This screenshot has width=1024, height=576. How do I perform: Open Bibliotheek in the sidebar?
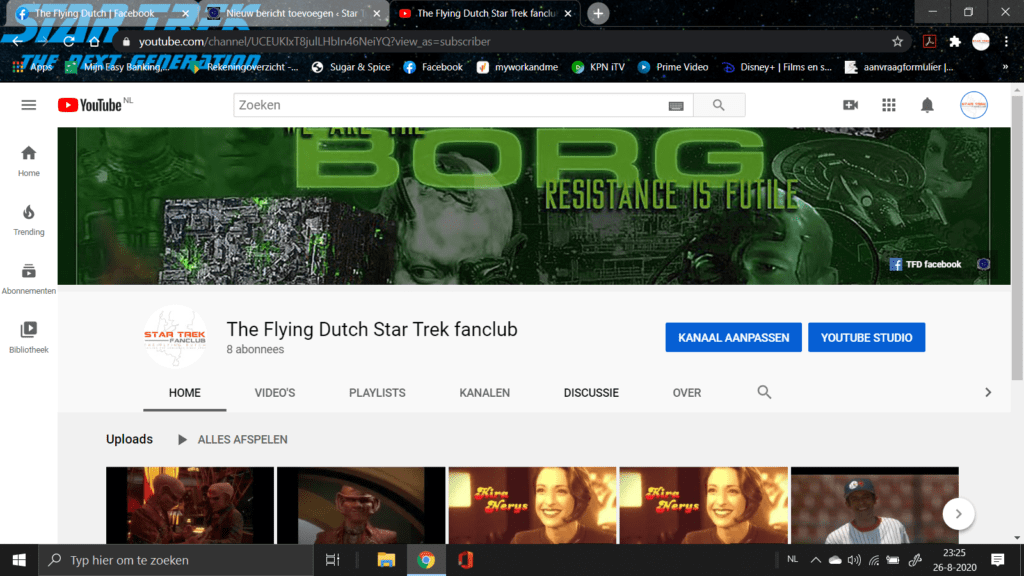click(29, 338)
